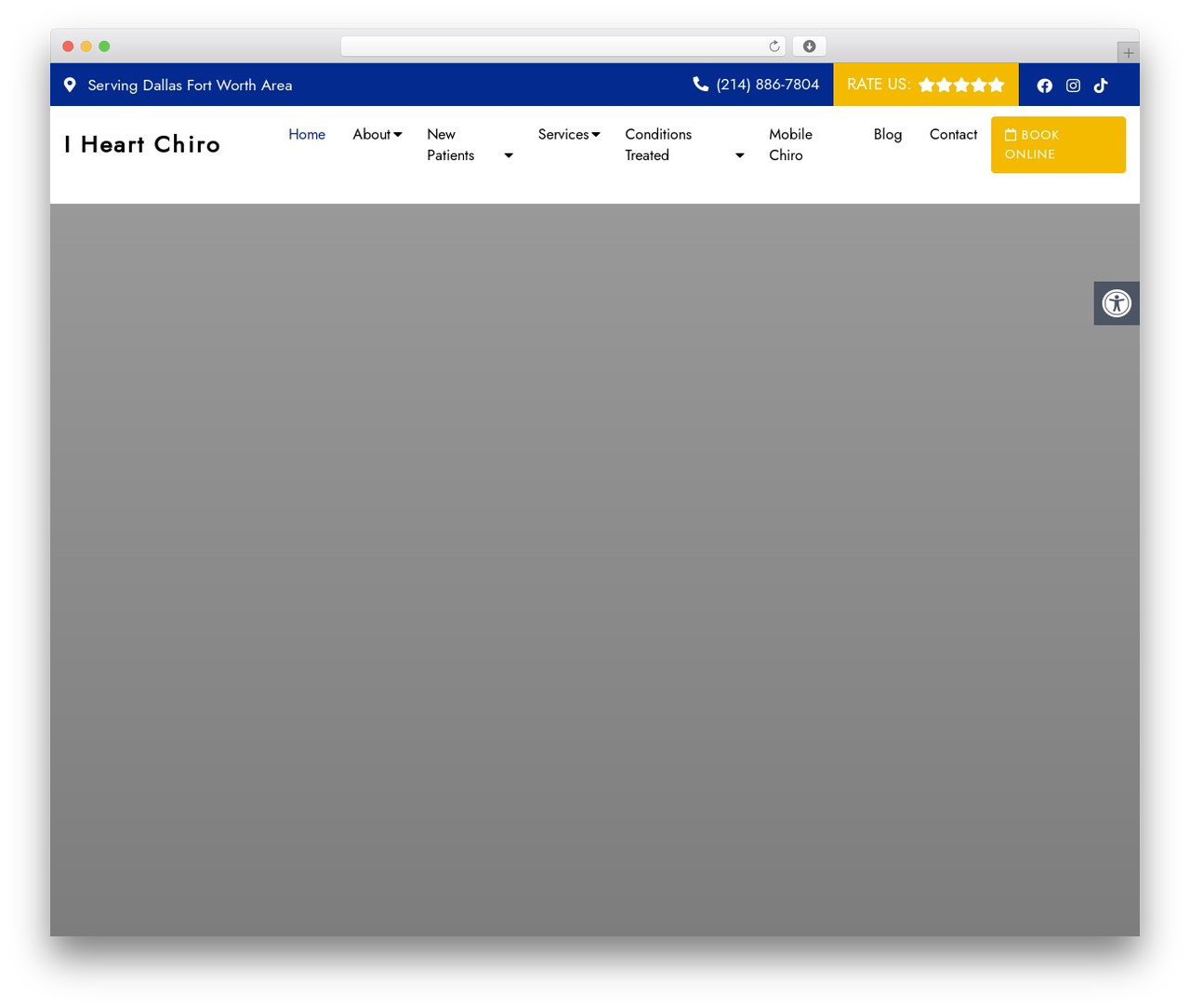Click the New Patients menu label
Screen dimensions: 1190x1008
pos(451,145)
